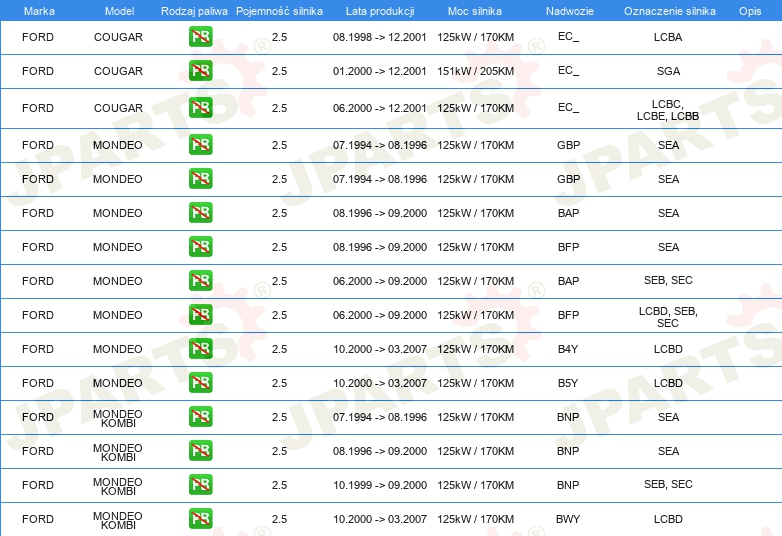The image size is (782, 536).
Task: Click the fuel icon in the MONDEO BFP SEA row
Action: pyautogui.click(x=200, y=247)
